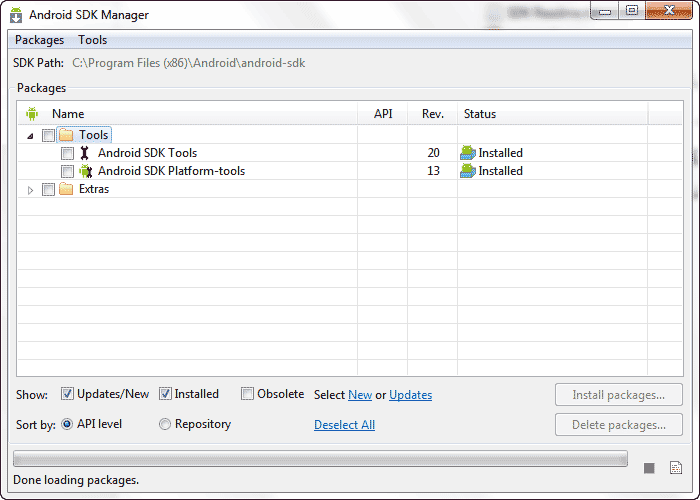Select the Android SDK Tools row name
Viewport: 700px width, 500px height.
click(x=147, y=153)
